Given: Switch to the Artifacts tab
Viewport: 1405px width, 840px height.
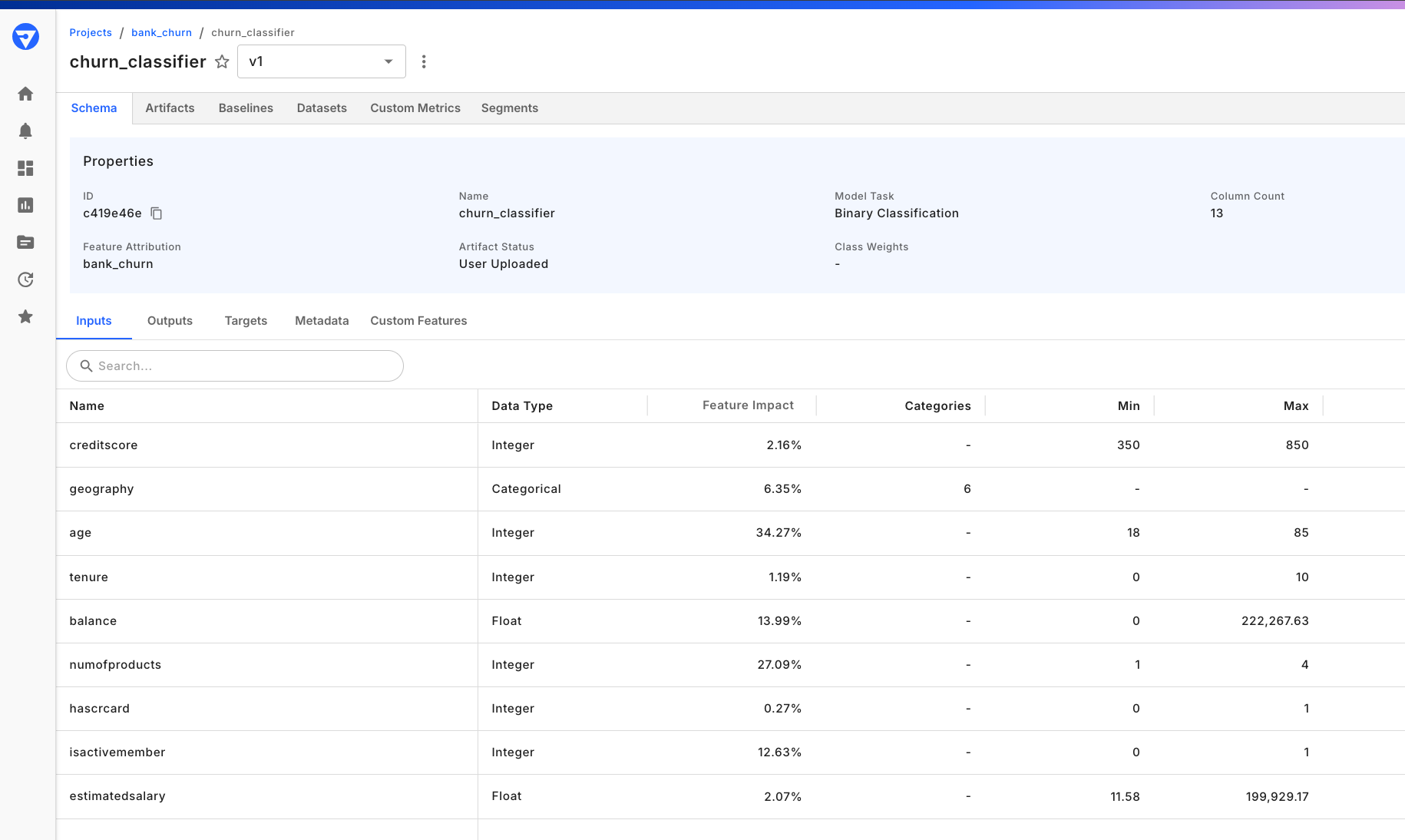Looking at the screenshot, I should pyautogui.click(x=170, y=108).
